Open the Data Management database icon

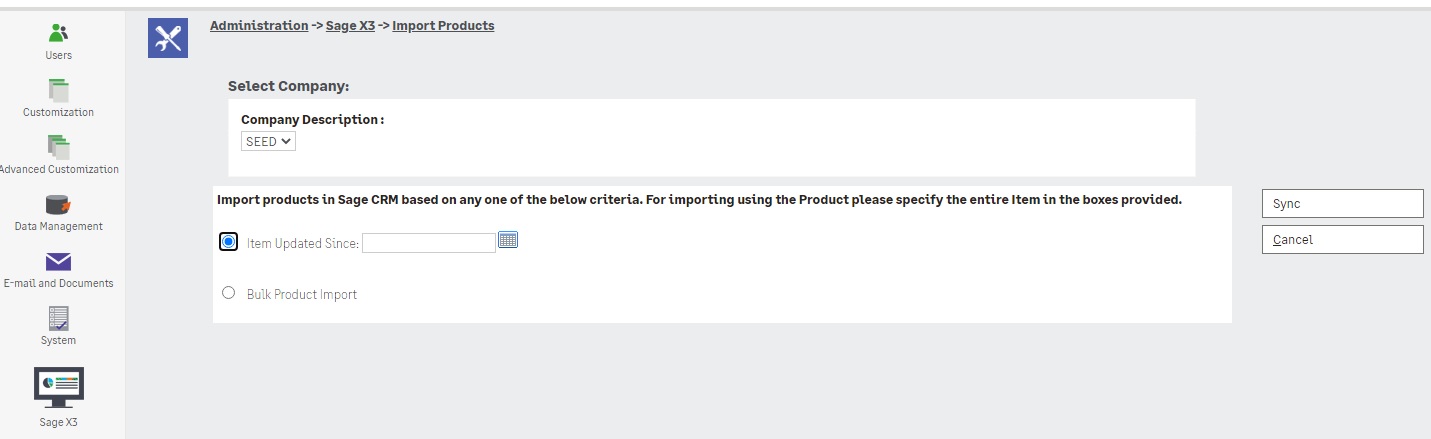(x=58, y=205)
